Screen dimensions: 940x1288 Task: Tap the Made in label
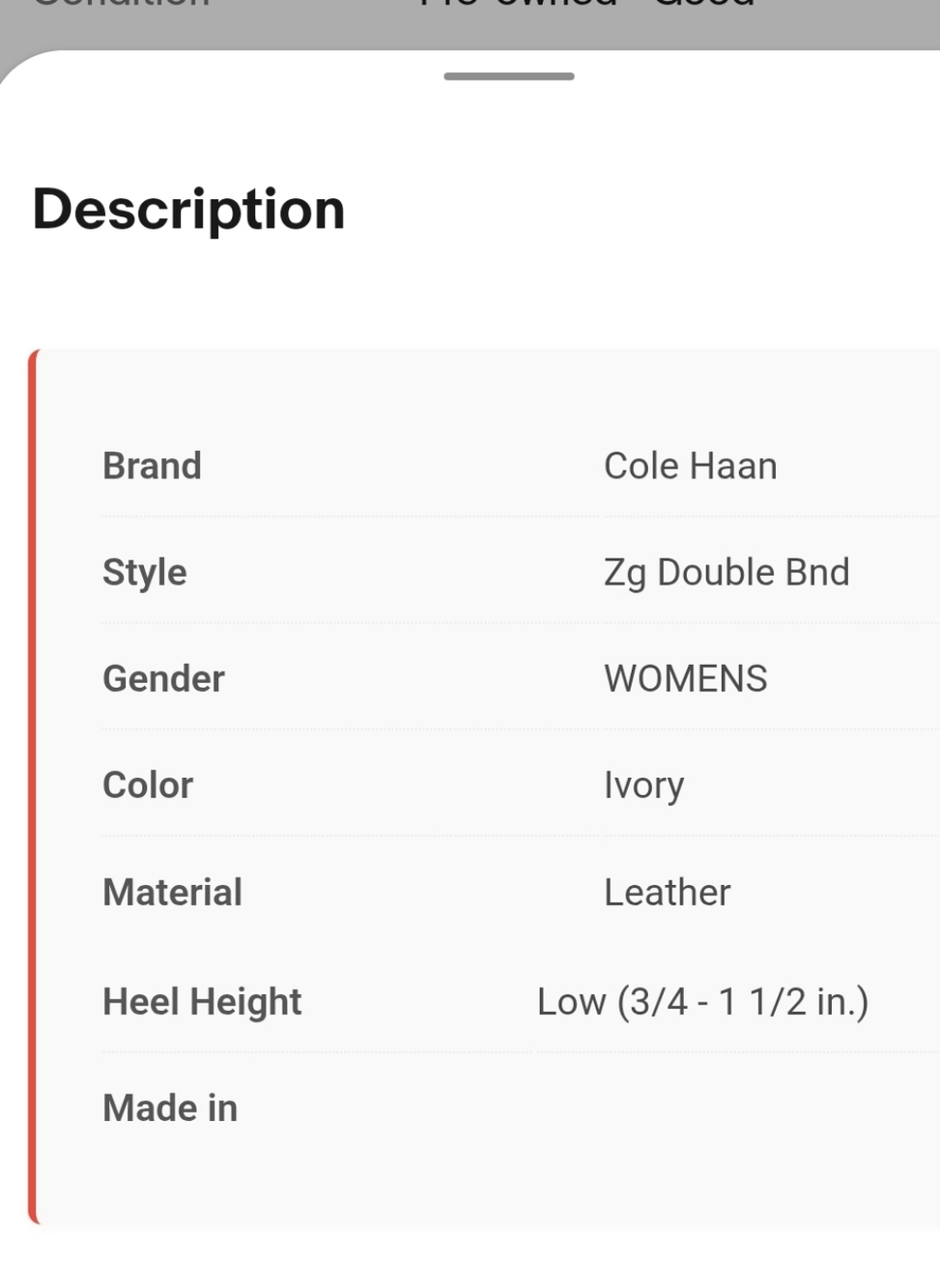pos(170,1107)
